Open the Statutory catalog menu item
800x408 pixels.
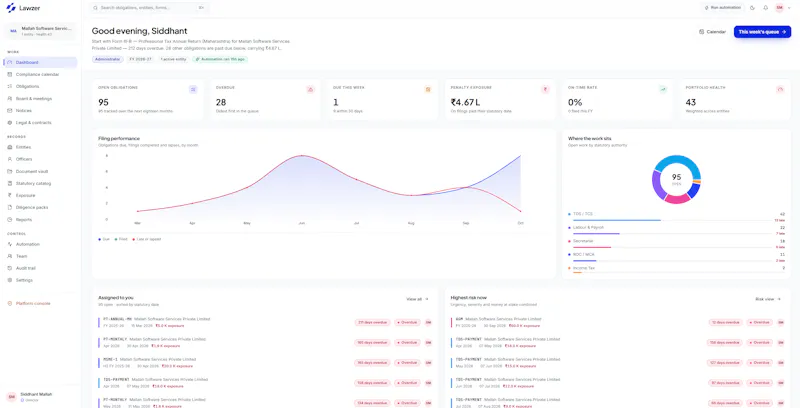(x=40, y=183)
